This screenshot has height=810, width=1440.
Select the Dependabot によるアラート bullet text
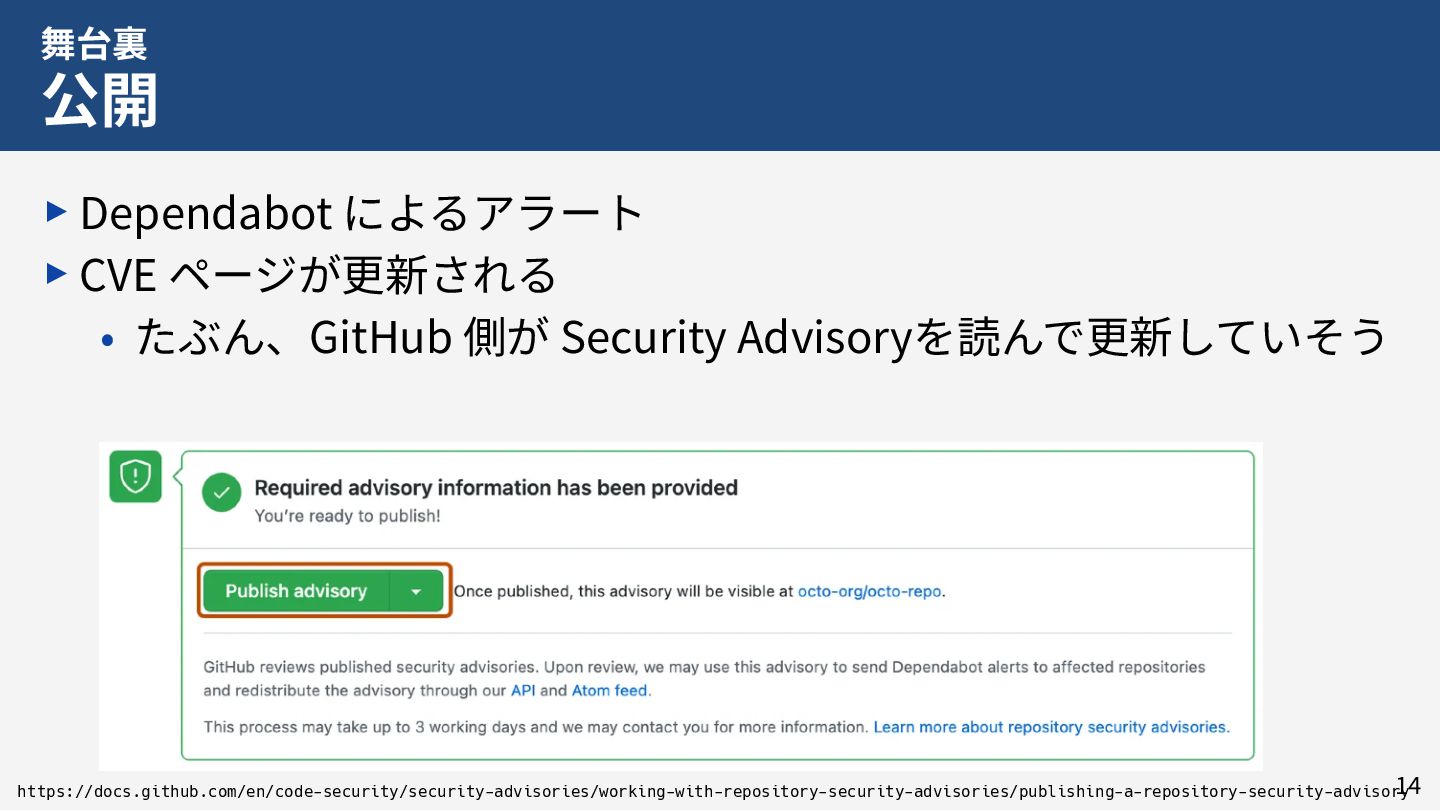coord(362,212)
